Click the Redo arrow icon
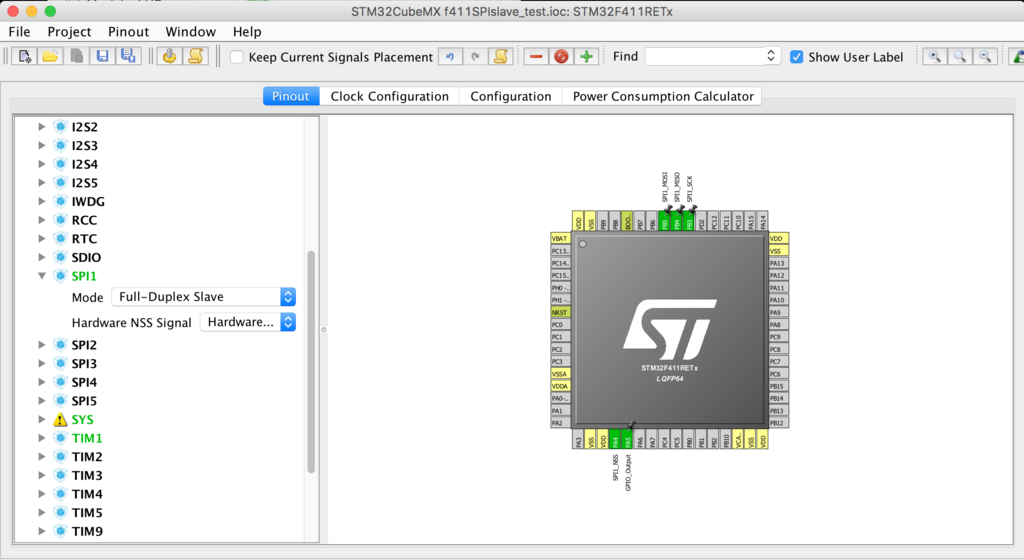 (475, 57)
